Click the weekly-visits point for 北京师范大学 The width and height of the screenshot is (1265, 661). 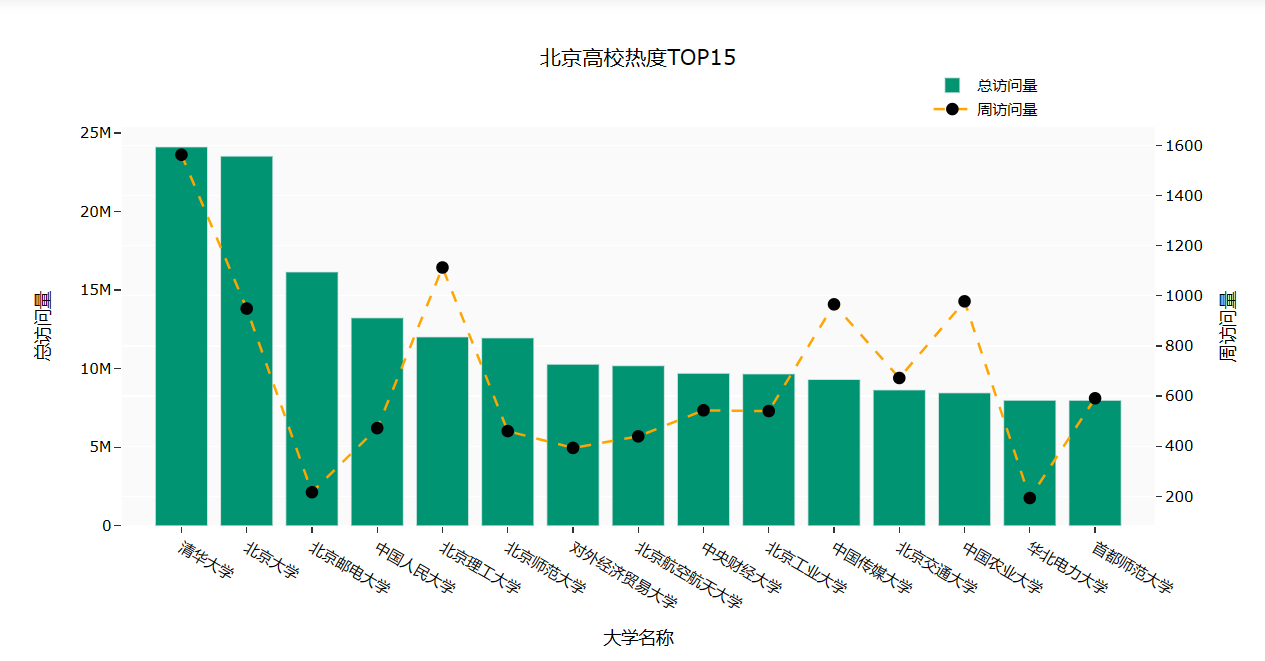click(507, 431)
